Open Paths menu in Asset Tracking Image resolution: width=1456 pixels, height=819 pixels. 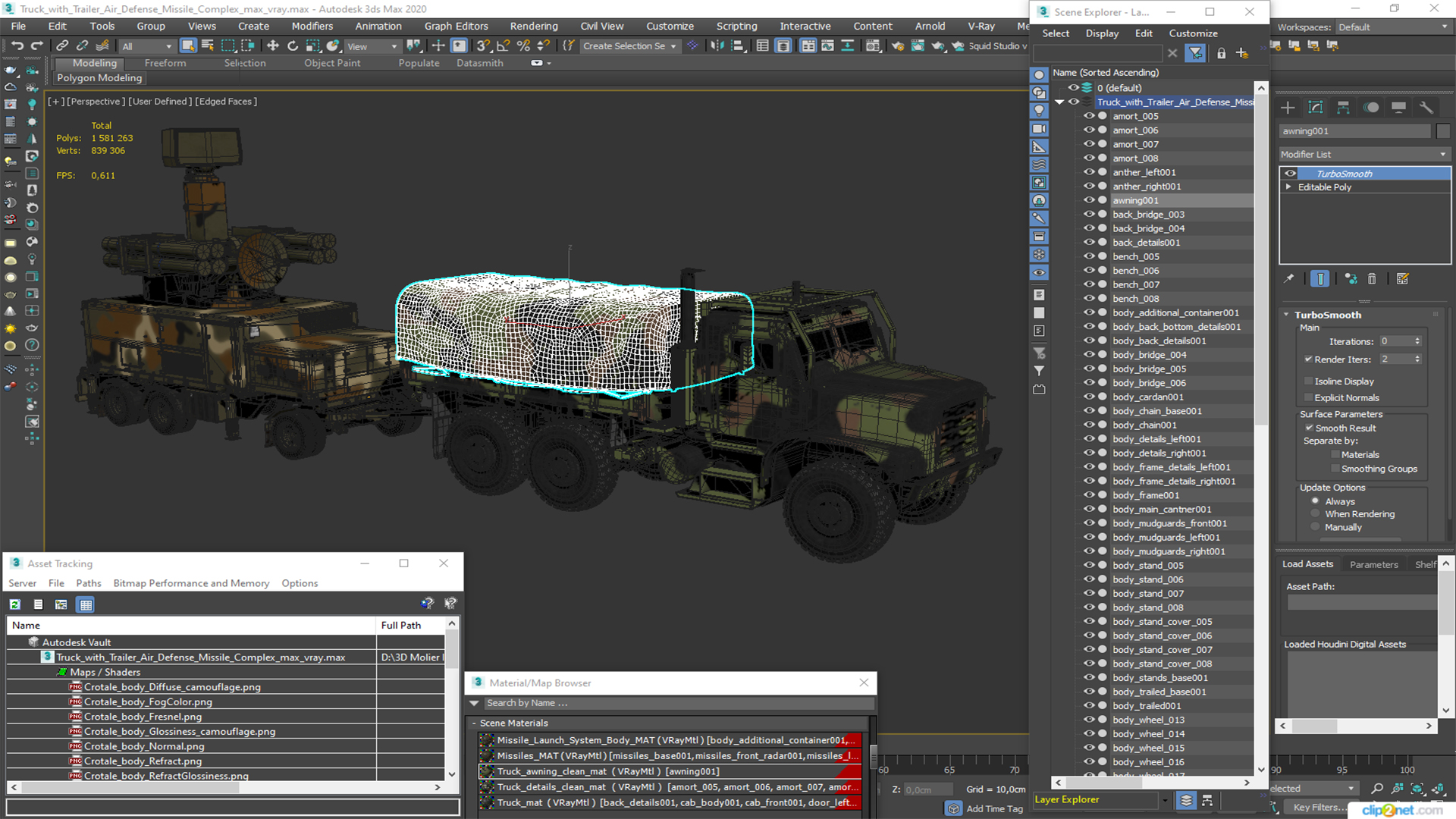89,583
